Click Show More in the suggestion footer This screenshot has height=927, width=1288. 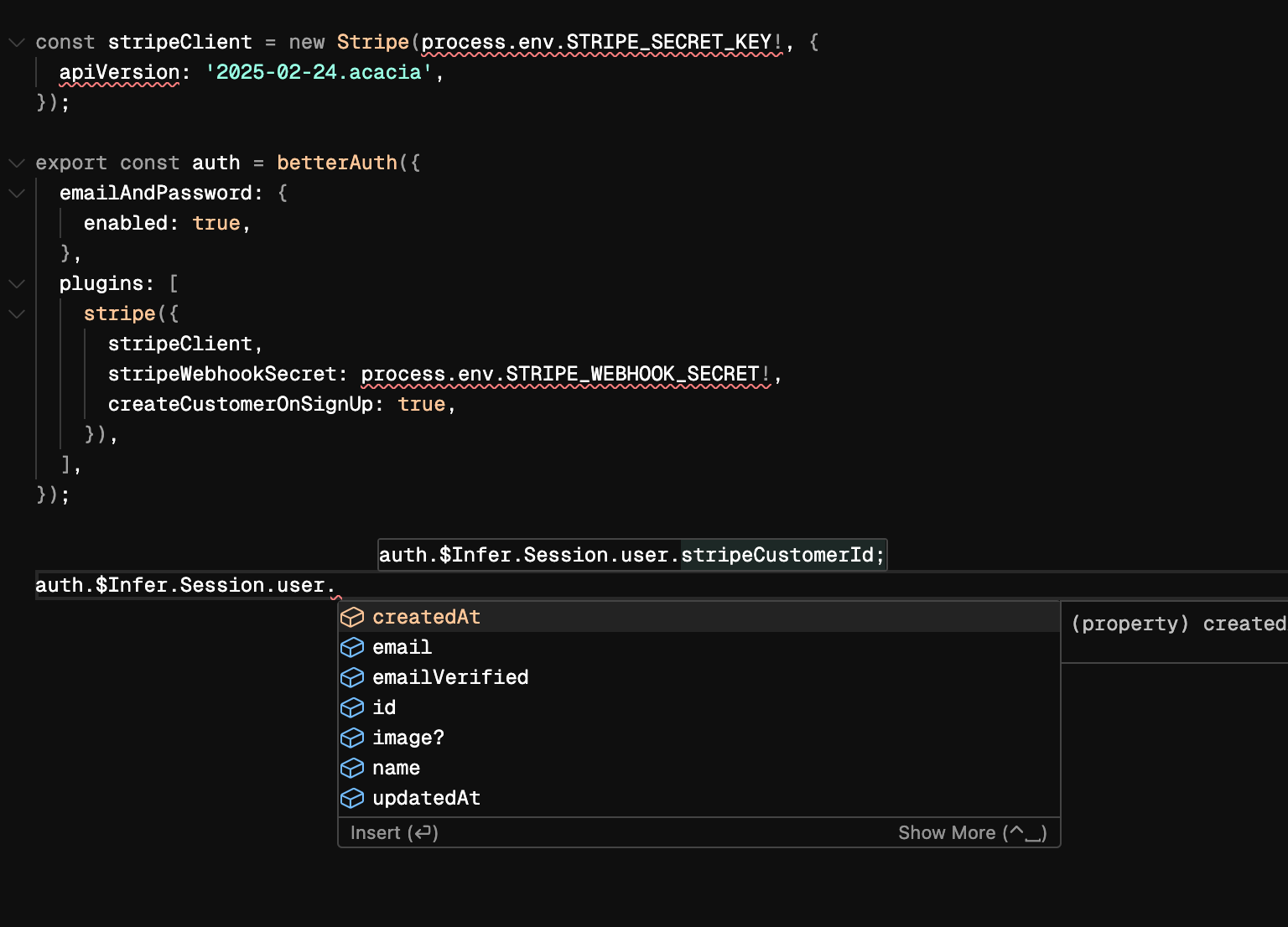click(972, 833)
